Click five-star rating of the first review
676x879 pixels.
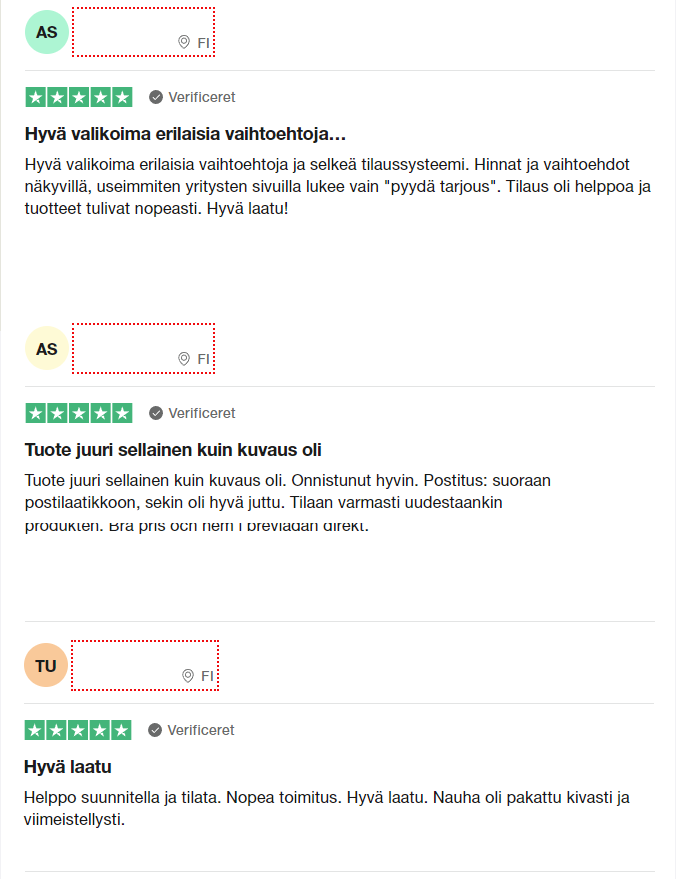point(79,97)
